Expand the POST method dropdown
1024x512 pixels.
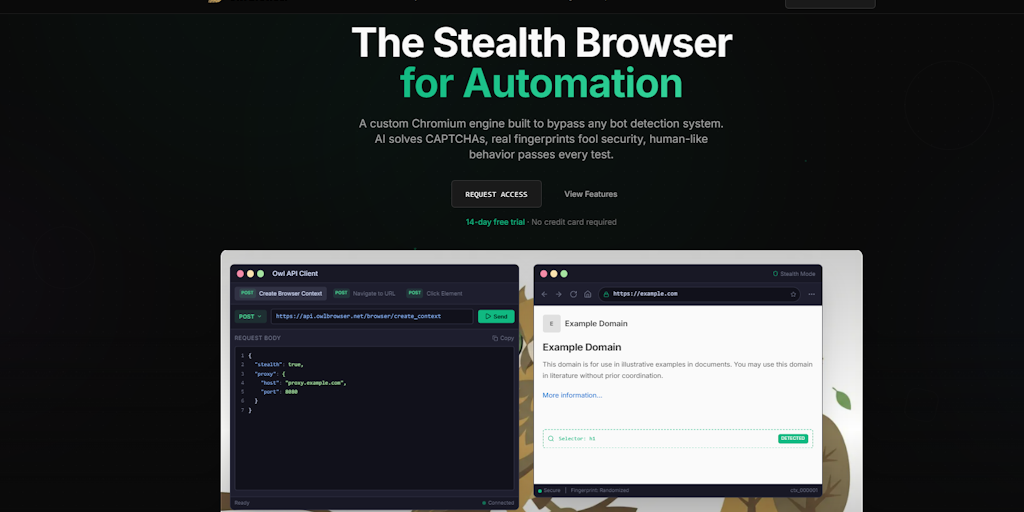pos(250,316)
